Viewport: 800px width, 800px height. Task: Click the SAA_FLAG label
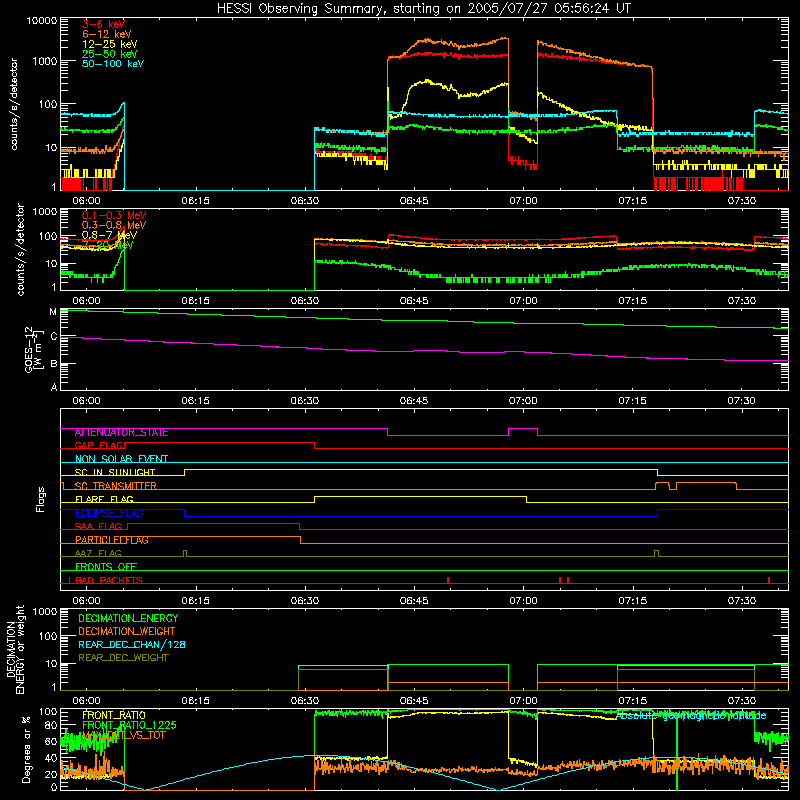[98, 527]
